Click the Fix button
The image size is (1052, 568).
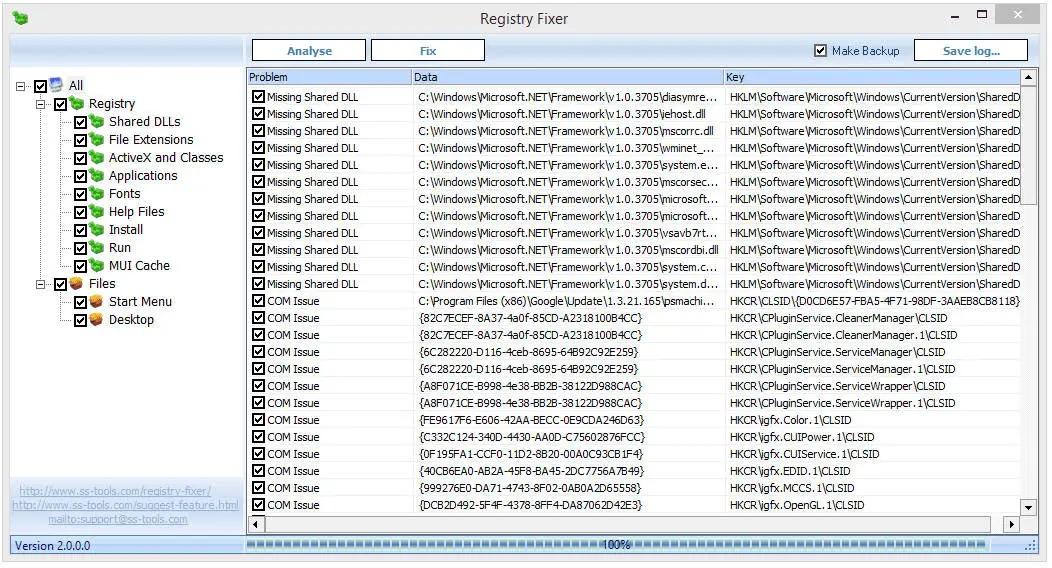click(428, 50)
